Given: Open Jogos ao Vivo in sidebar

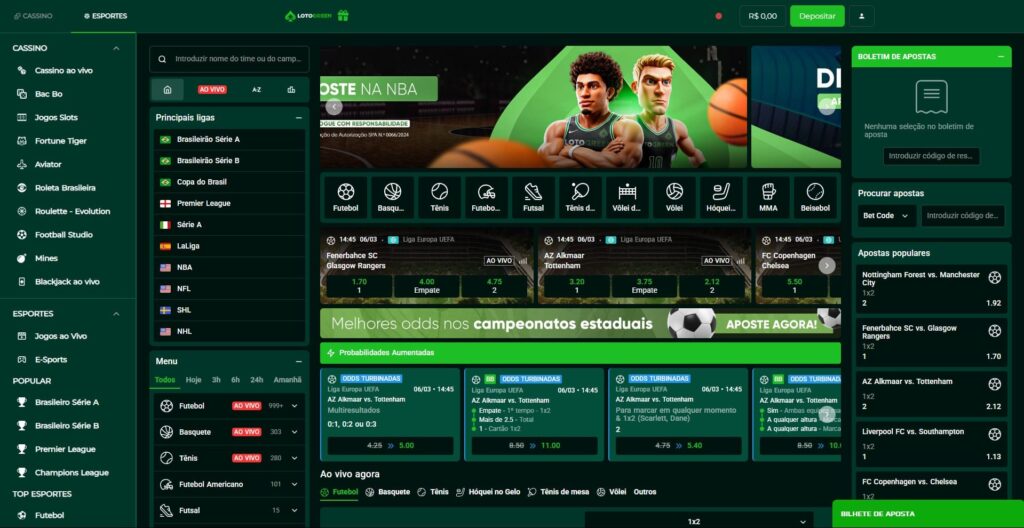Looking at the screenshot, I should pyautogui.click(x=61, y=336).
